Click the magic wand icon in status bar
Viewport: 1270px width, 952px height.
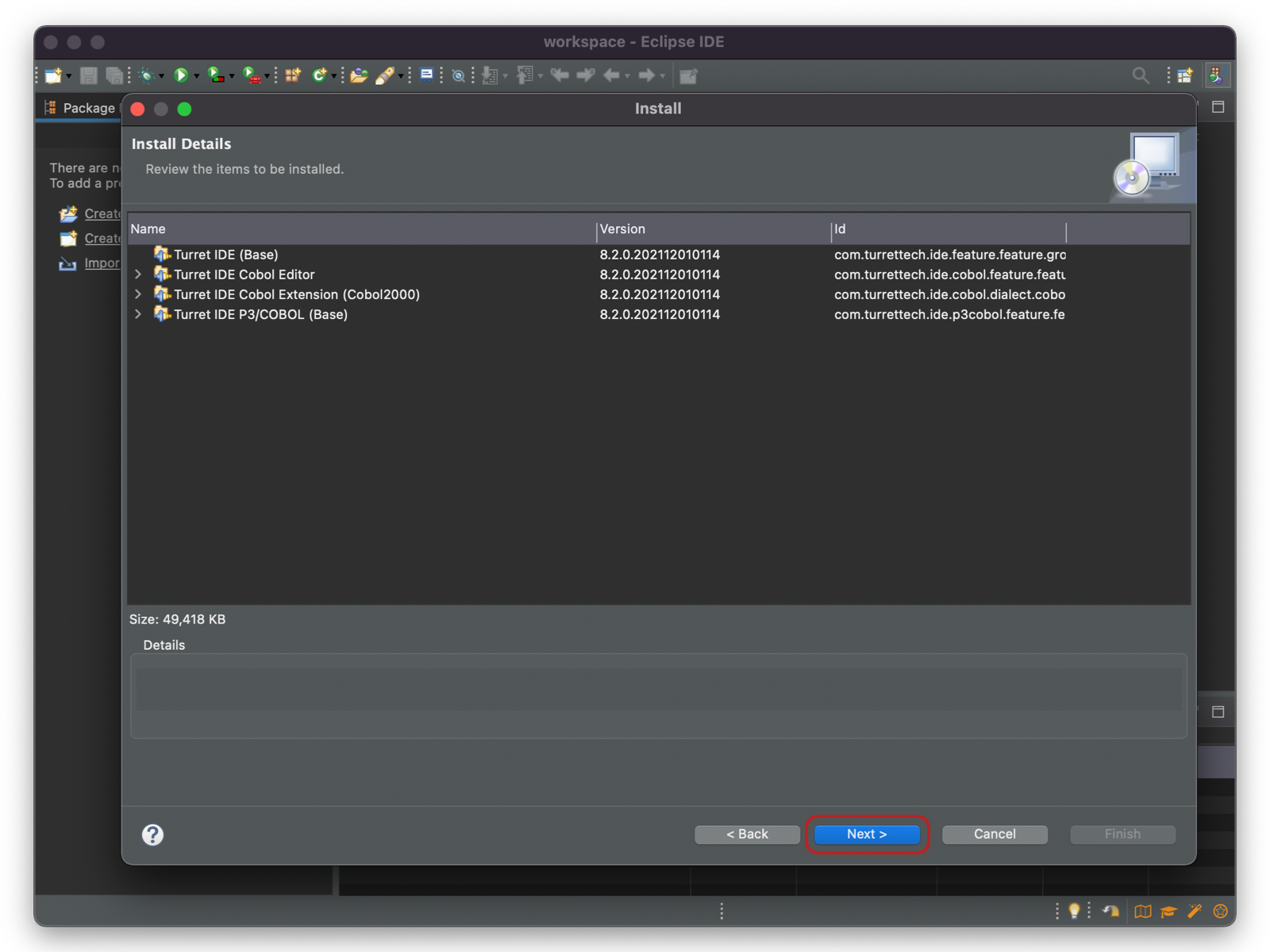point(1195,911)
